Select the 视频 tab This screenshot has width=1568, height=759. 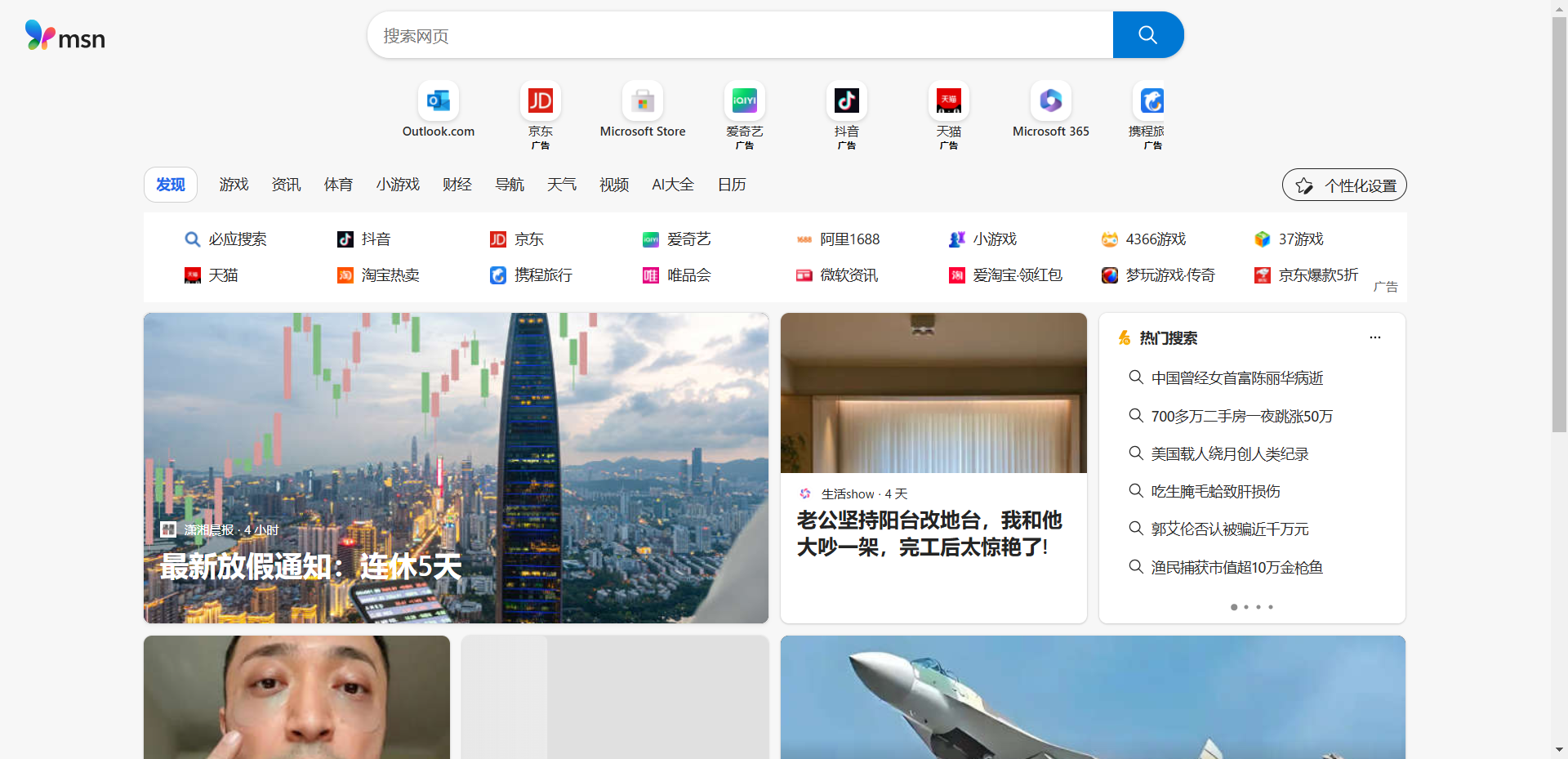coord(613,185)
